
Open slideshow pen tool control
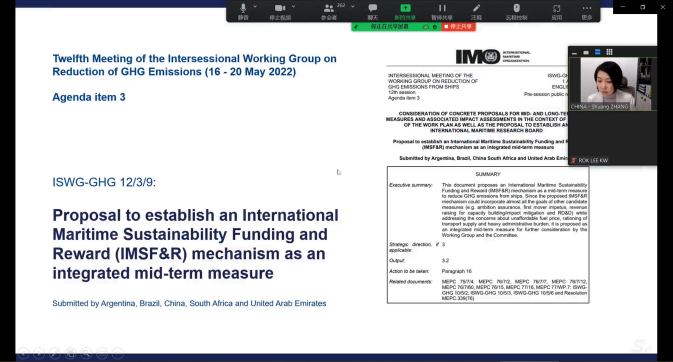(x=55, y=353)
